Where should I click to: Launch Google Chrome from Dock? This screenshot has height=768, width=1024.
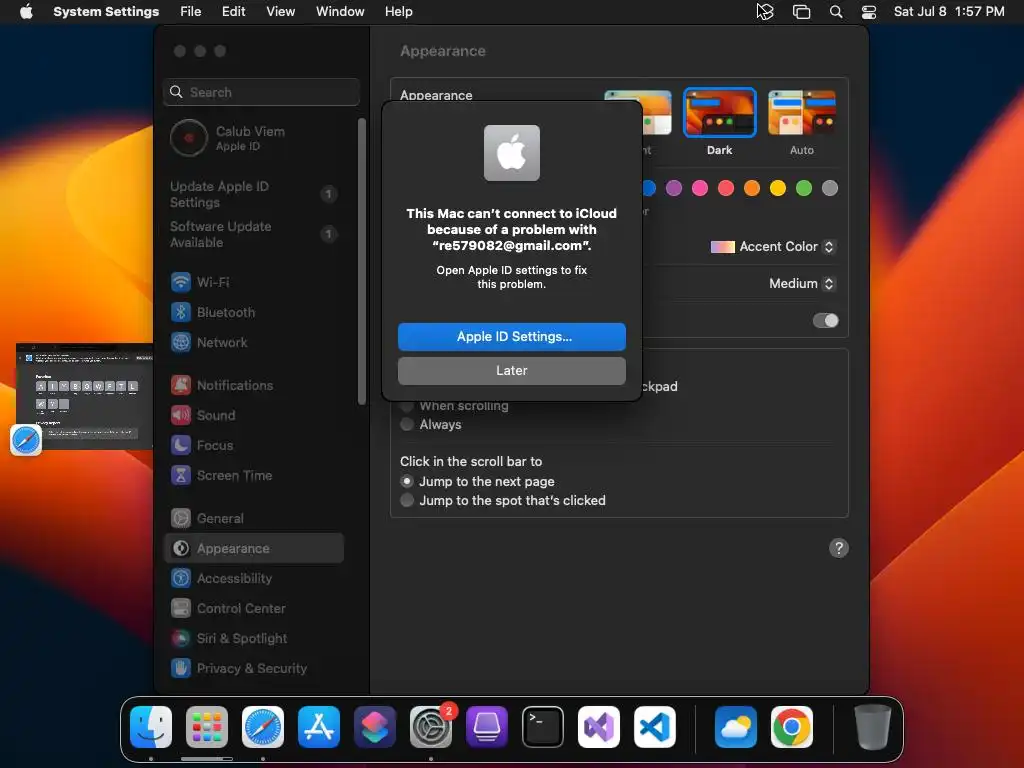coord(792,726)
